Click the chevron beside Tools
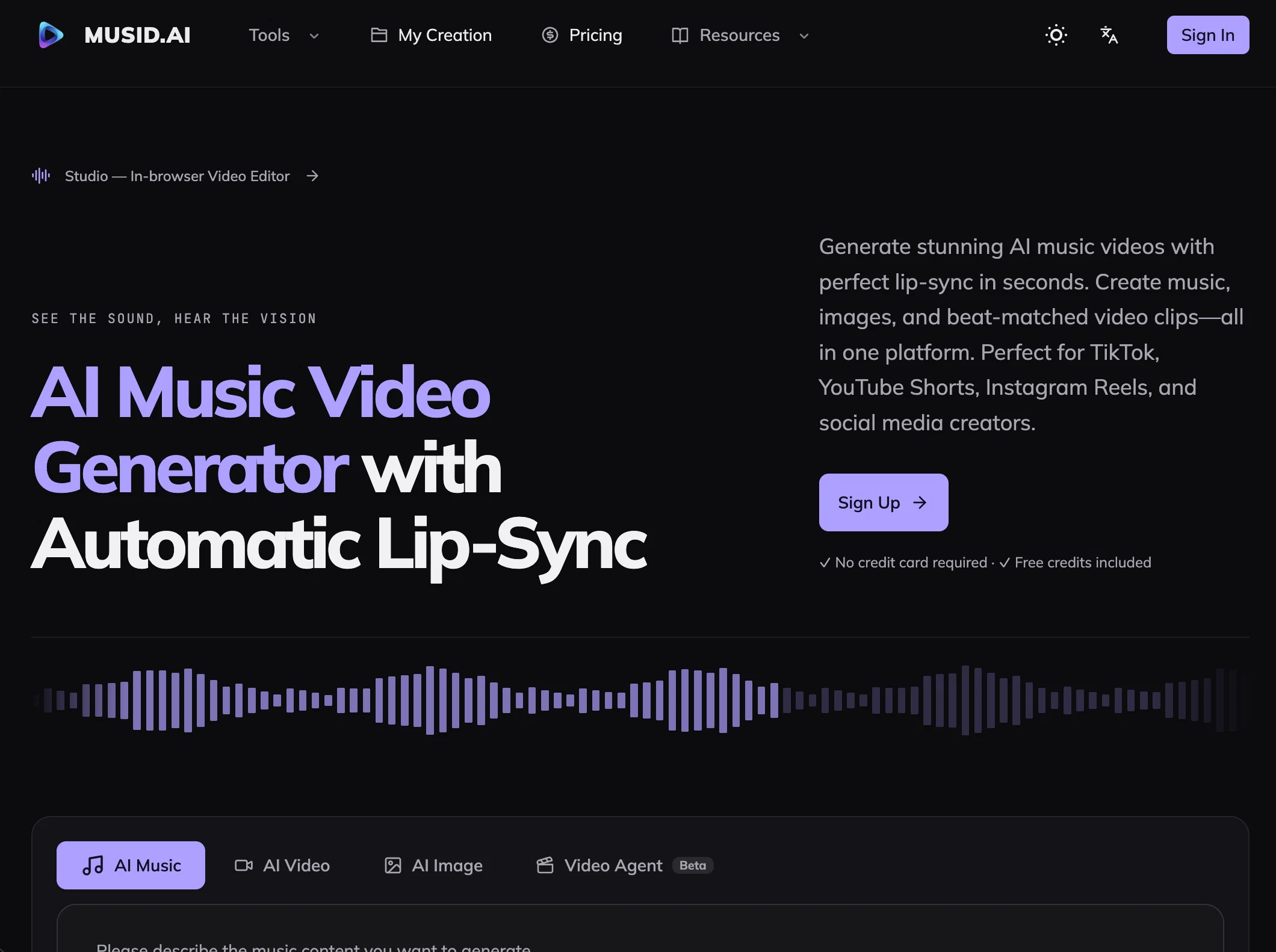 point(314,36)
